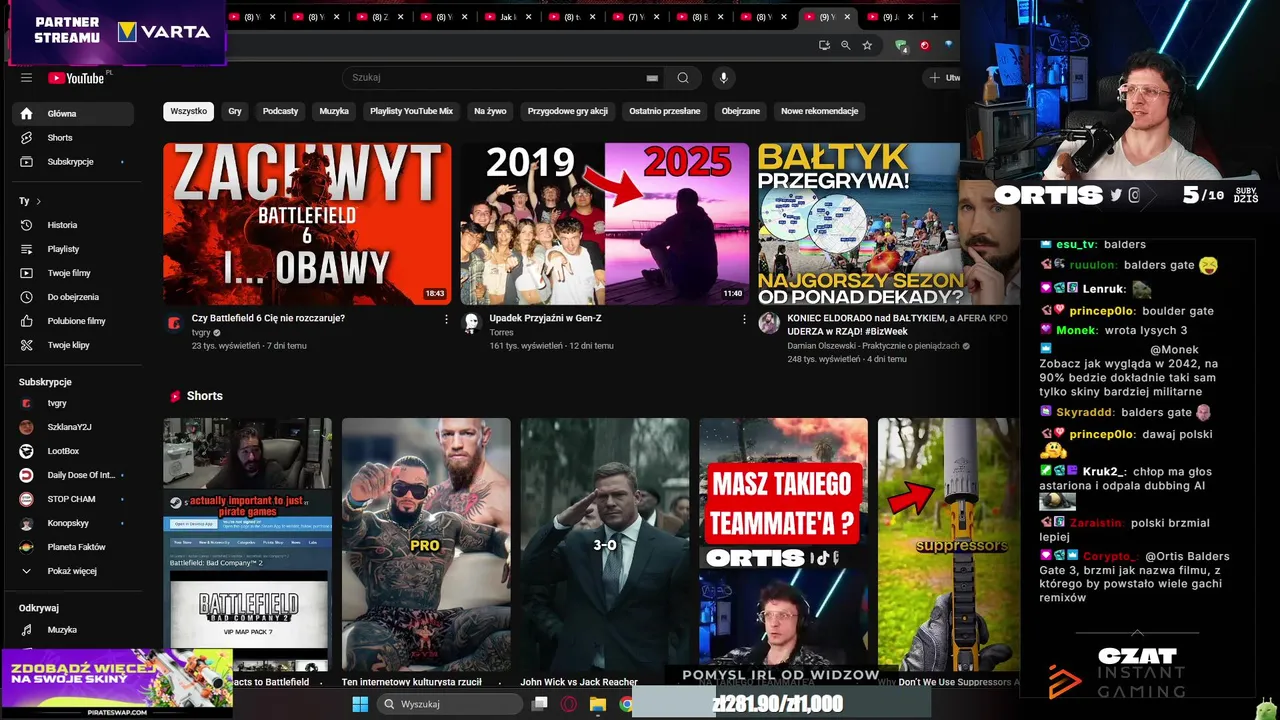1280x720 pixels.
Task: Open Twoje klipy in the sidebar
Action: point(73,345)
